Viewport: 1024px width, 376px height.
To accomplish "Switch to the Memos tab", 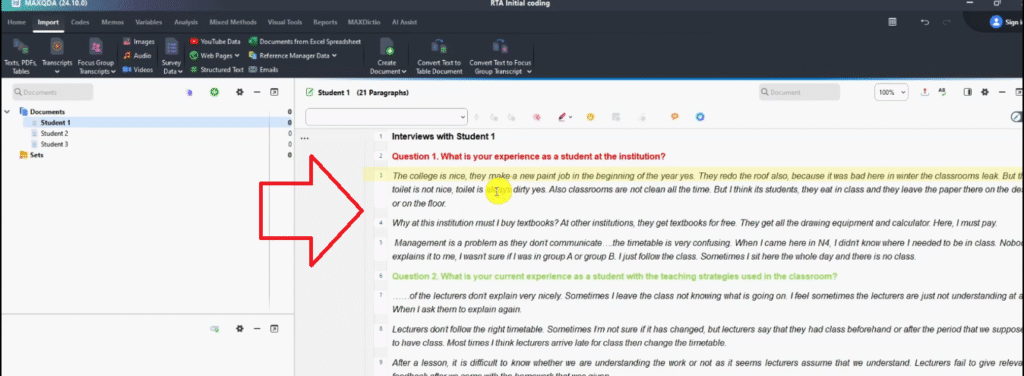I will pyautogui.click(x=112, y=22).
